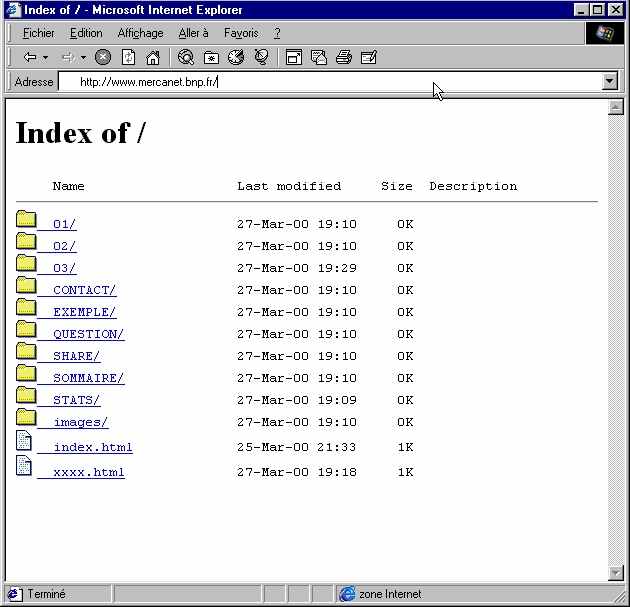Image resolution: width=630 pixels, height=607 pixels.
Task: Expand the Adresse bar dropdown list
Action: click(610, 82)
